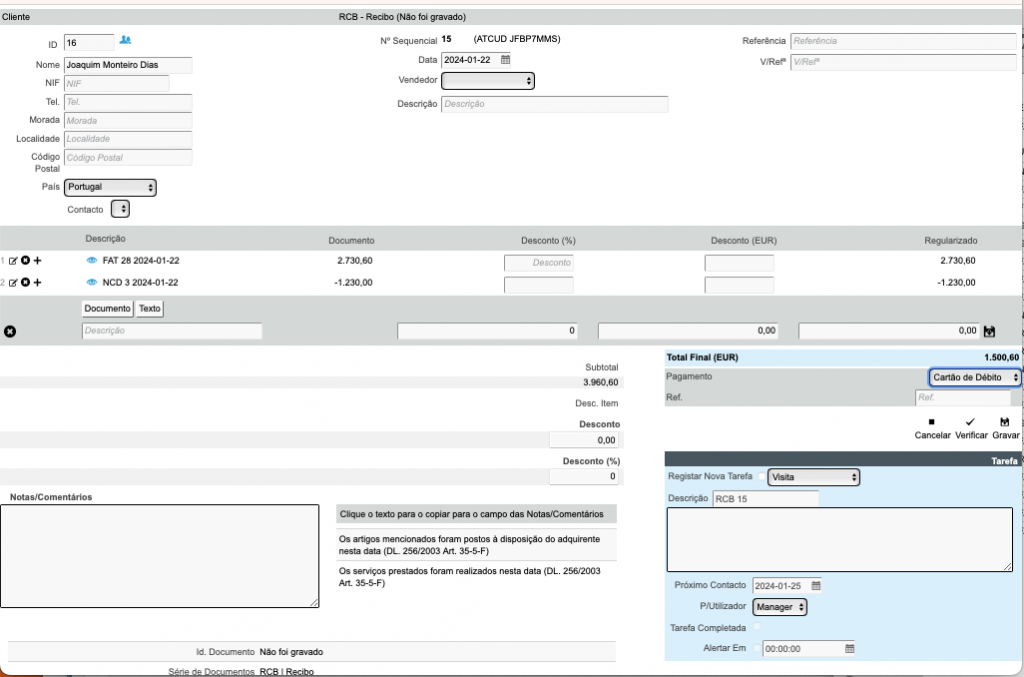The width and height of the screenshot is (1024, 677).
Task: Enable Registar Nova Tarefa checkbox
Action: 761,477
